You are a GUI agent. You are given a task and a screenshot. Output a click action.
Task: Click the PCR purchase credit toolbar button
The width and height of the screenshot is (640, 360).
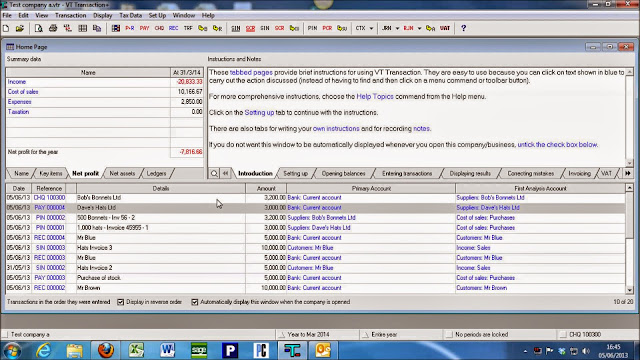(327, 28)
